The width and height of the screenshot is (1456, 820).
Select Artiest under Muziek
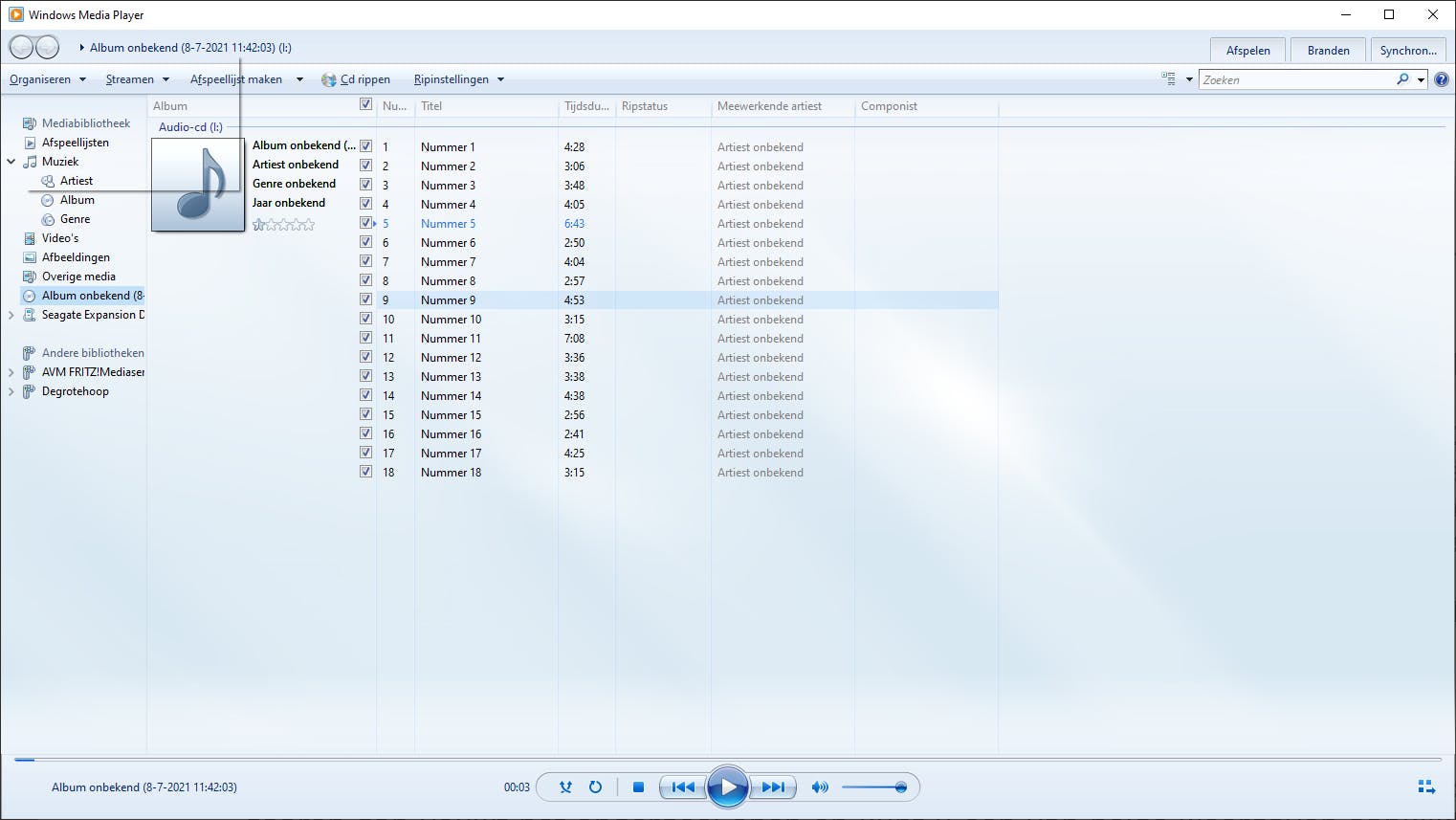point(77,181)
